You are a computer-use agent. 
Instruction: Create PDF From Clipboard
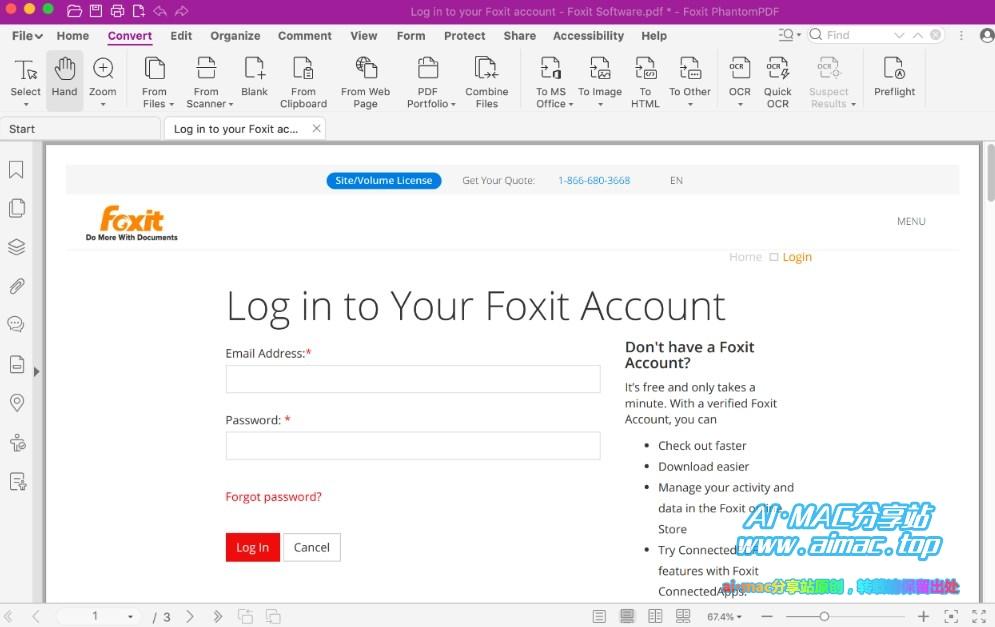click(303, 82)
